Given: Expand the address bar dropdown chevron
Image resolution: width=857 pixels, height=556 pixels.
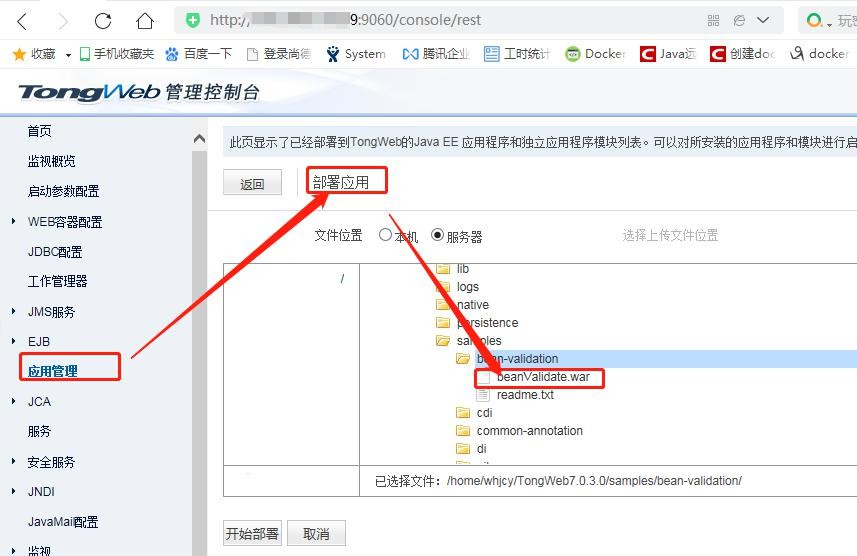Looking at the screenshot, I should pyautogui.click(x=763, y=20).
